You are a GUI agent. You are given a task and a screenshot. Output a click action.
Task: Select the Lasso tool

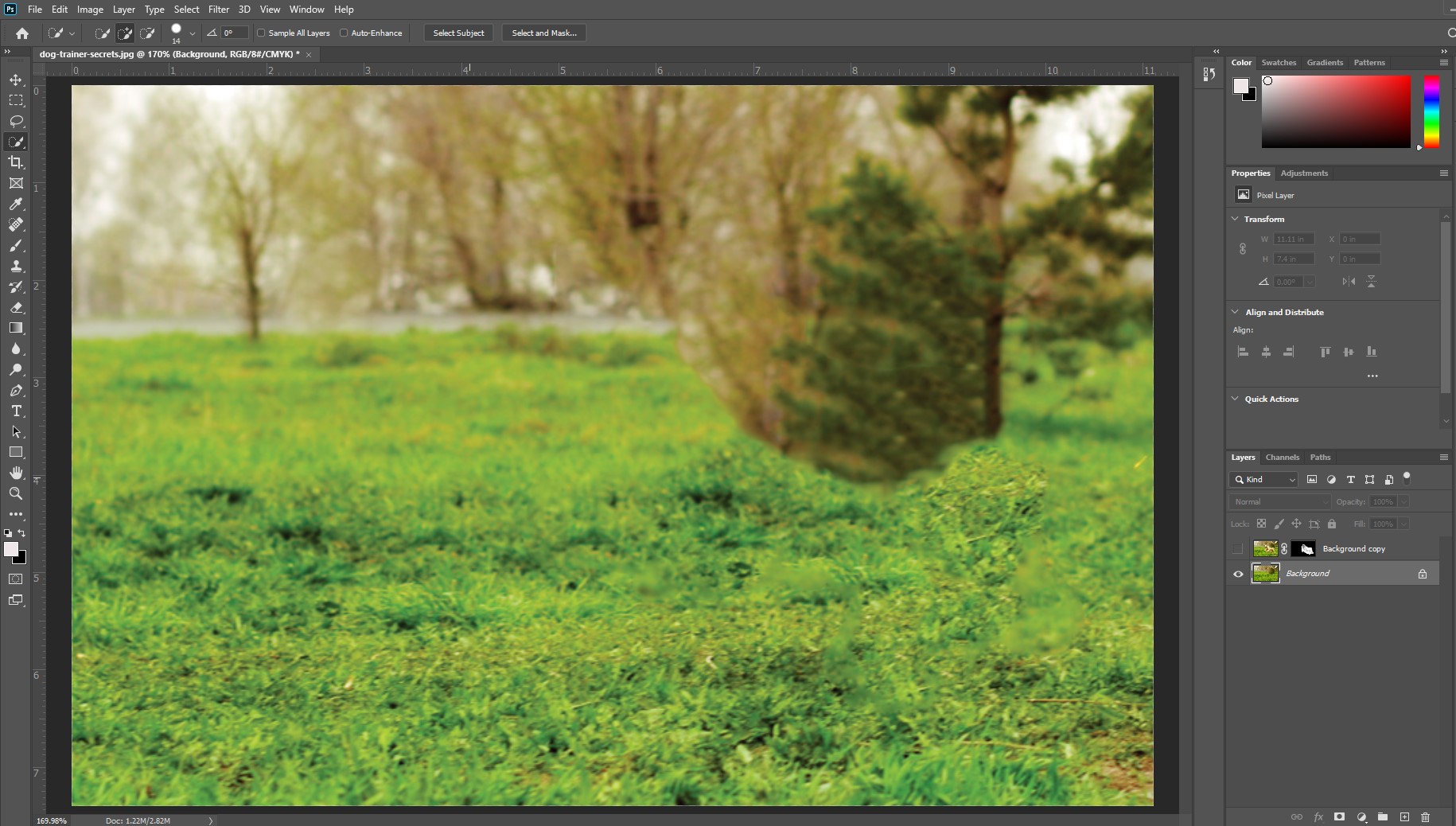coord(16,121)
